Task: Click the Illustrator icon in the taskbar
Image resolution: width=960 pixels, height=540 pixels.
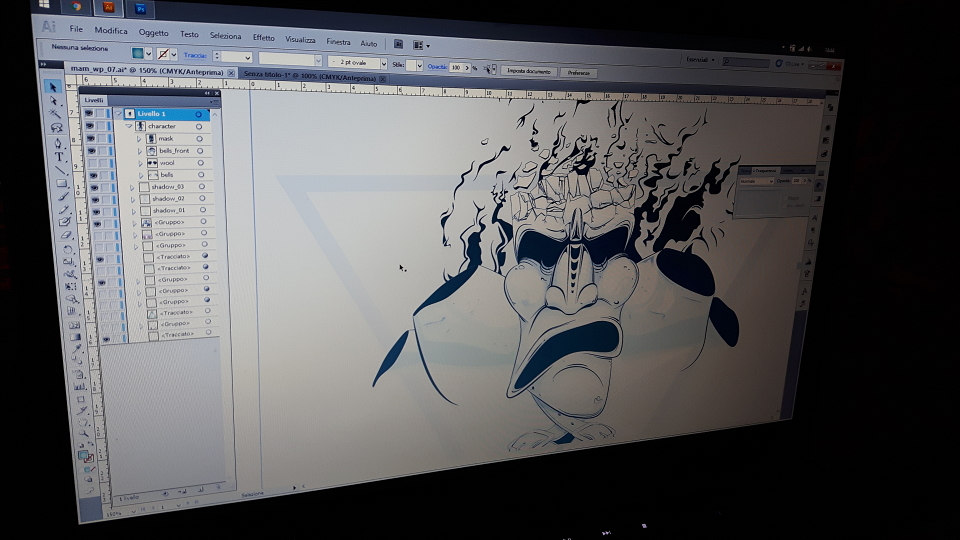Action: coord(108,7)
